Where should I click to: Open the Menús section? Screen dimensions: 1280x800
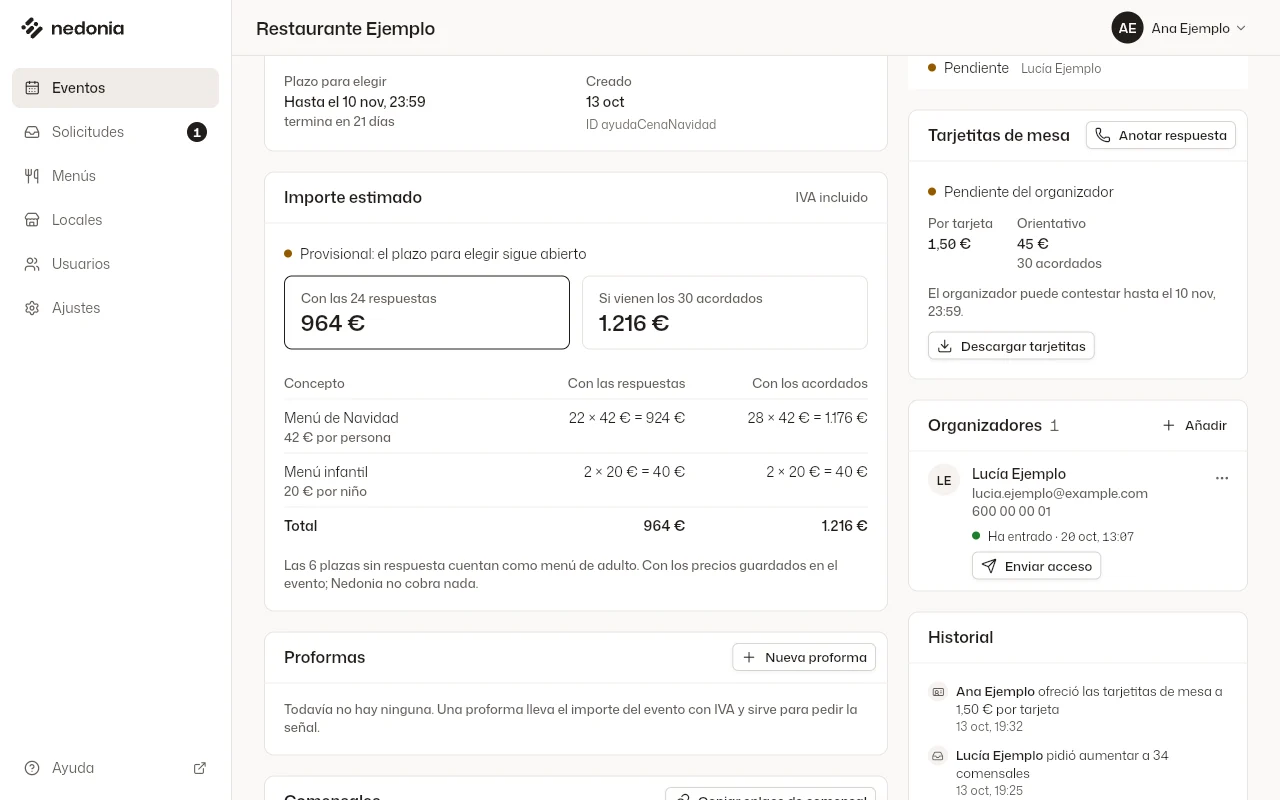(115, 176)
